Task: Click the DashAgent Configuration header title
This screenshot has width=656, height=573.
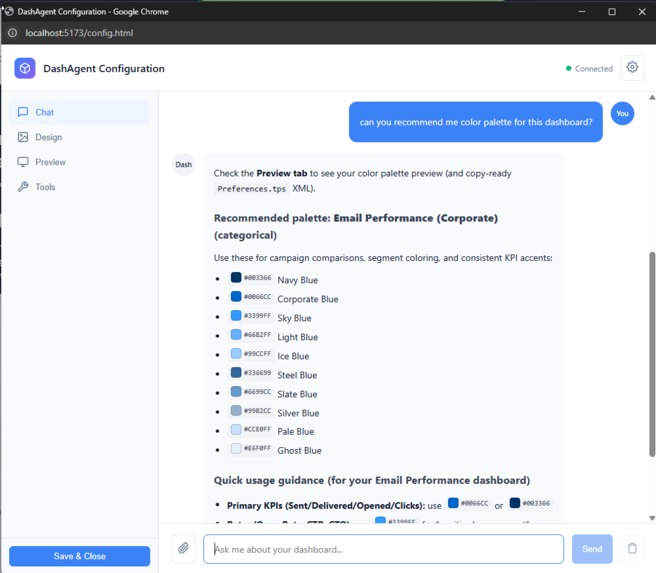Action: tap(104, 68)
